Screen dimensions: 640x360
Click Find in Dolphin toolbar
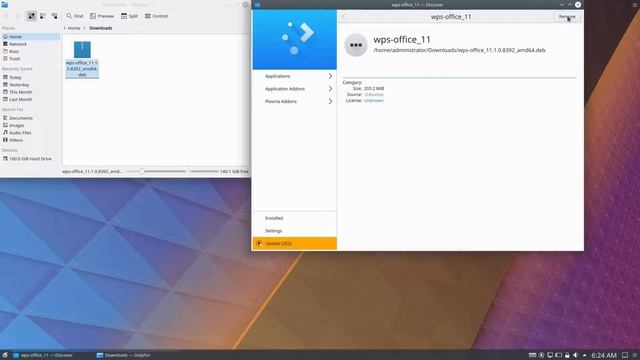pos(75,16)
